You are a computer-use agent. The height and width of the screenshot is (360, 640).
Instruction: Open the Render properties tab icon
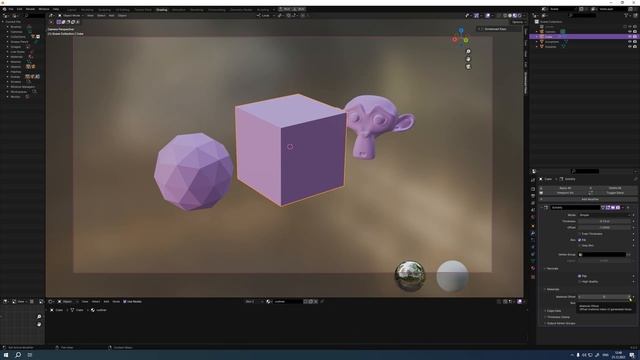533,189
